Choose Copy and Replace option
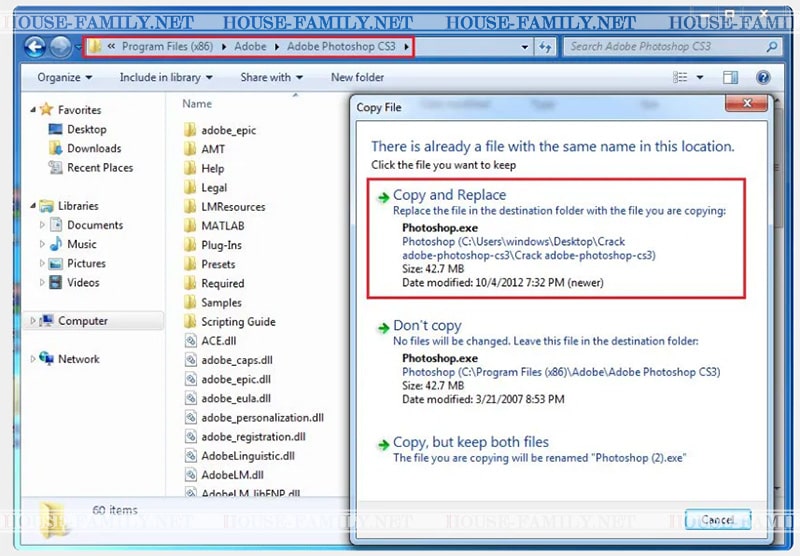This screenshot has width=800, height=556. 556,238
